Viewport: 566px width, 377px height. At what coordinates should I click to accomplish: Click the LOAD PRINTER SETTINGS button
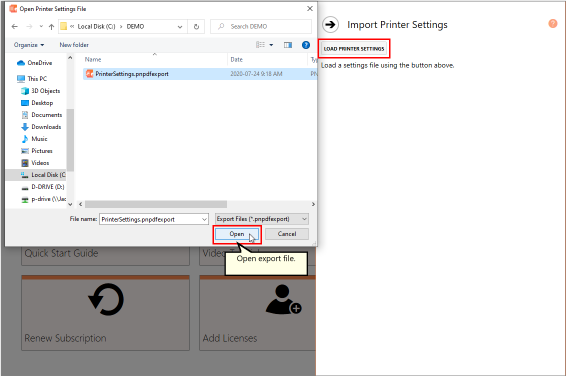point(354,49)
